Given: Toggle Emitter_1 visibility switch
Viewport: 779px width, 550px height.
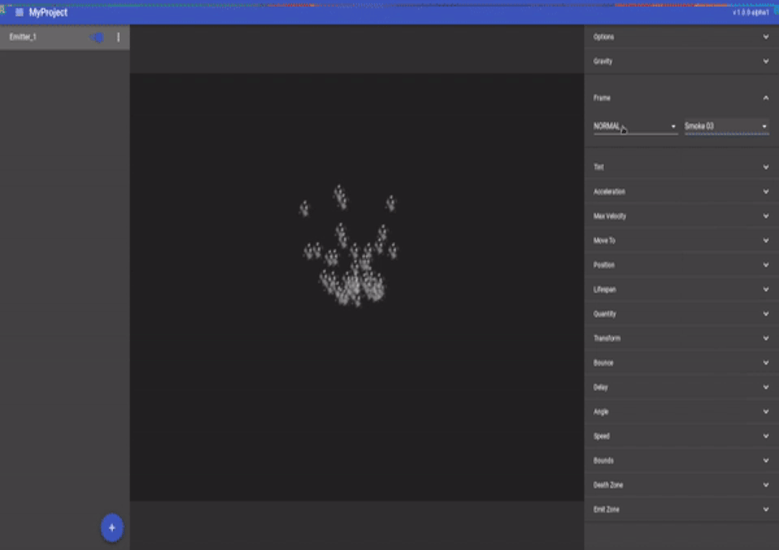Looking at the screenshot, I should pyautogui.click(x=97, y=37).
